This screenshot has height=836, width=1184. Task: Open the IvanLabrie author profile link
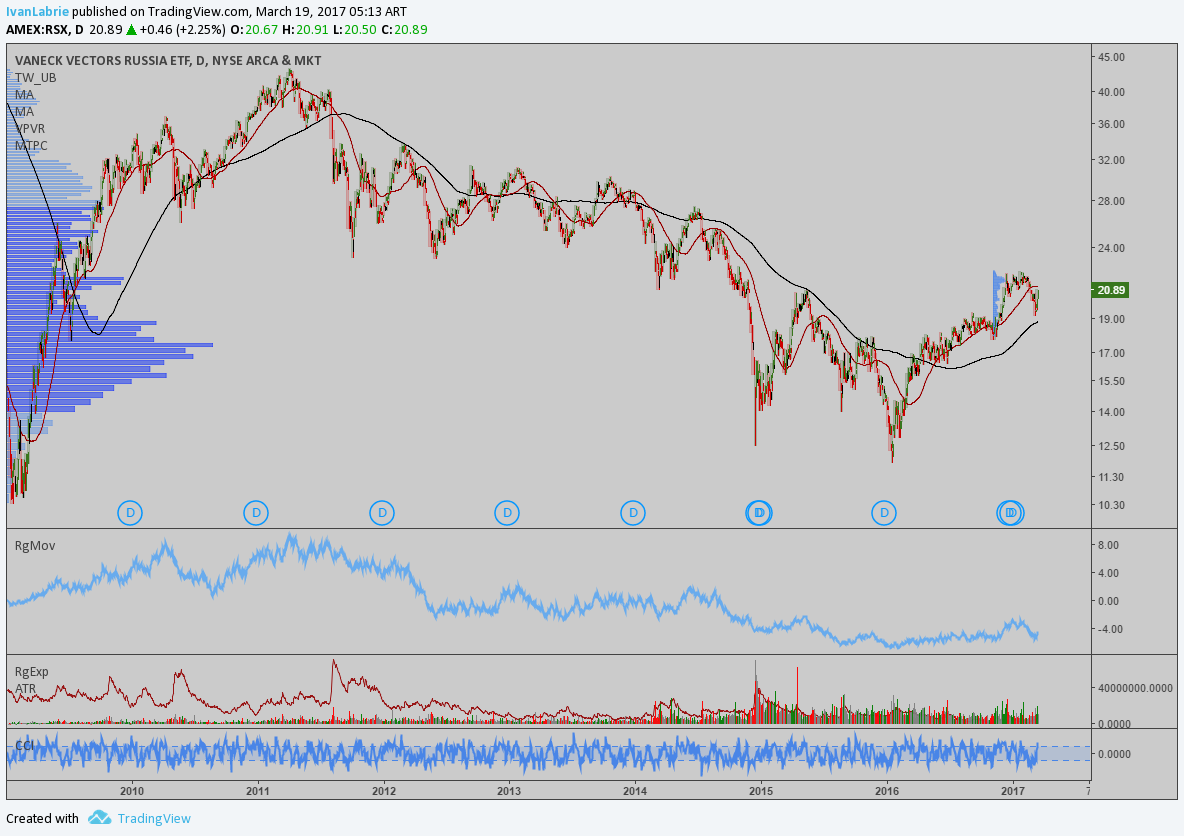tap(38, 11)
